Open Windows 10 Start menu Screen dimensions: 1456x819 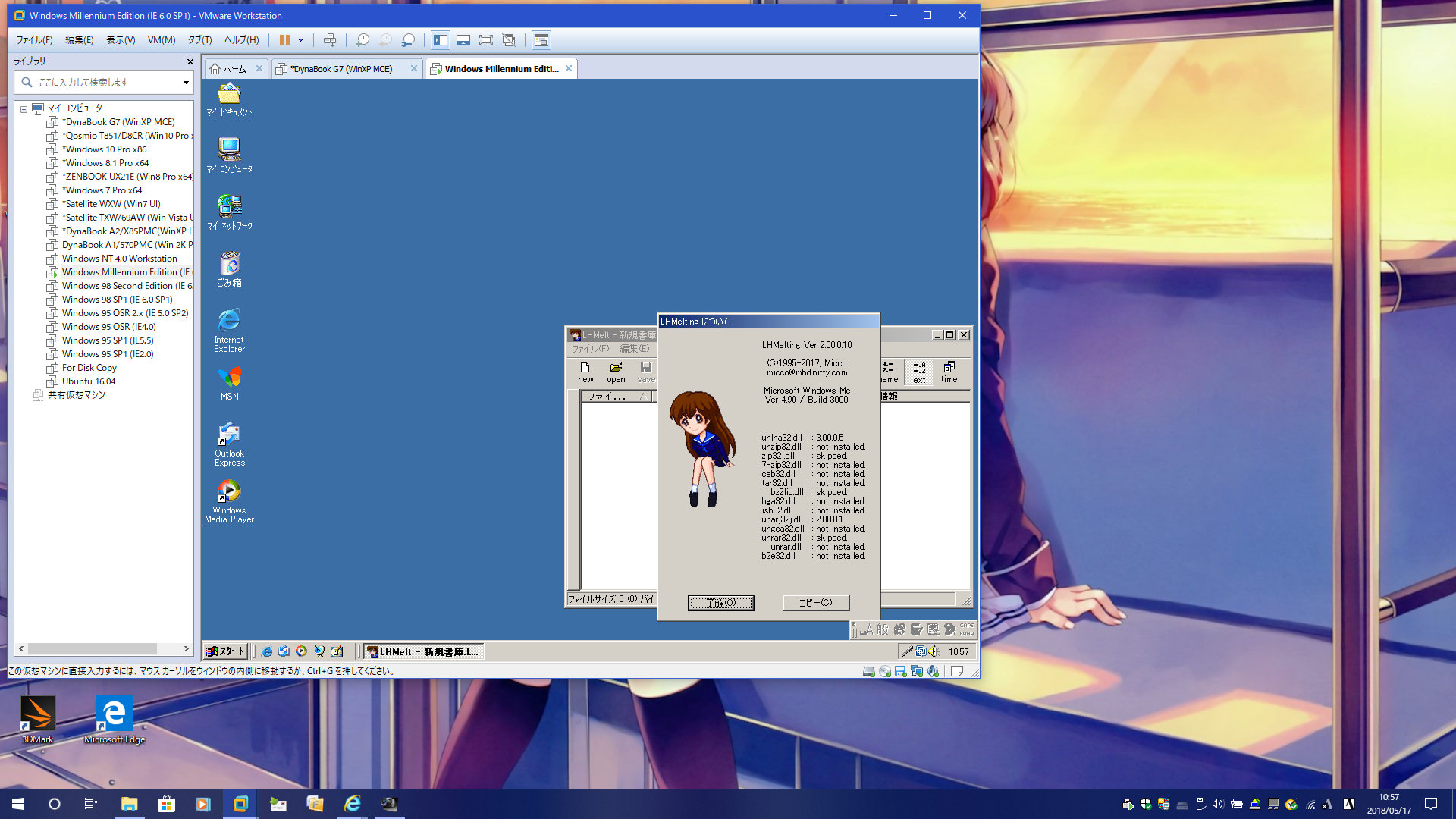coord(18,804)
